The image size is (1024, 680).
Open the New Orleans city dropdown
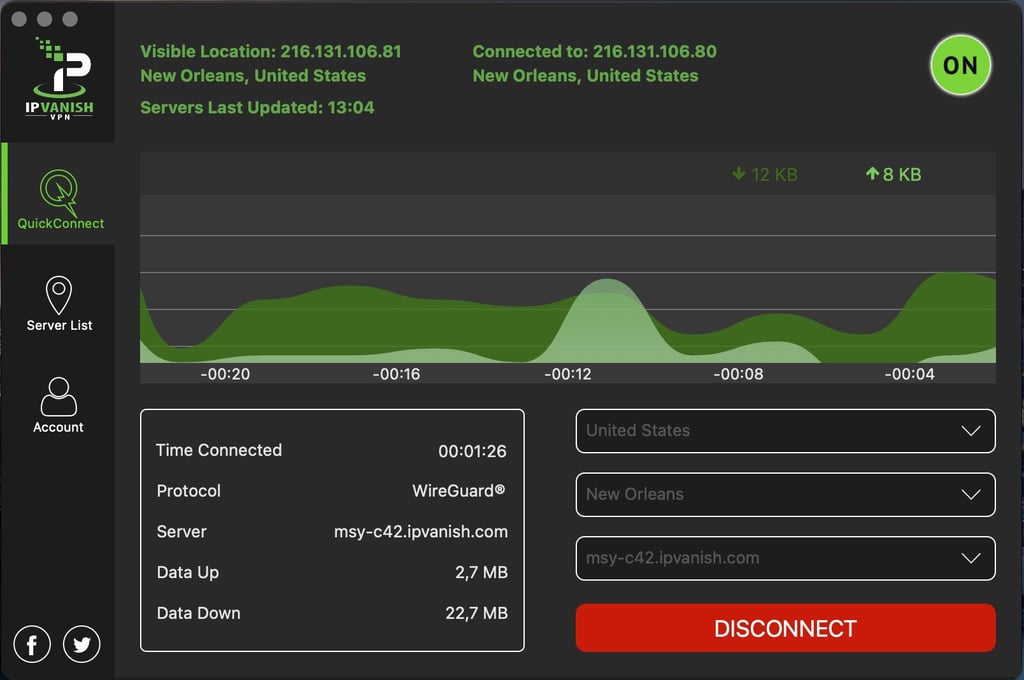click(x=786, y=494)
